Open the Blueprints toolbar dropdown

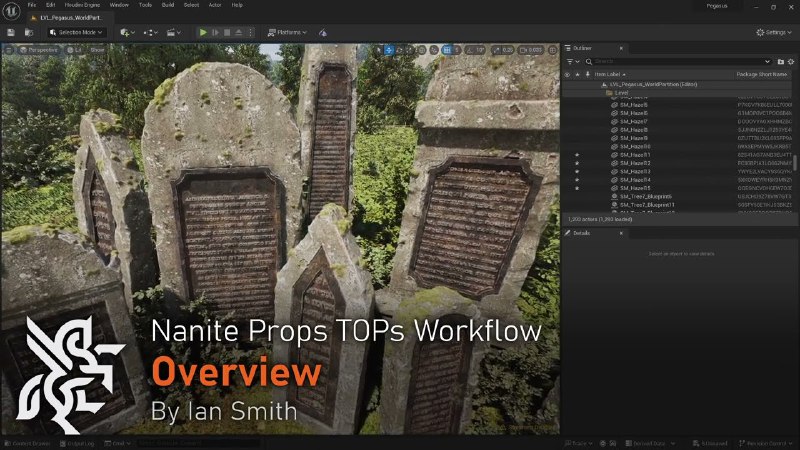click(x=150, y=33)
